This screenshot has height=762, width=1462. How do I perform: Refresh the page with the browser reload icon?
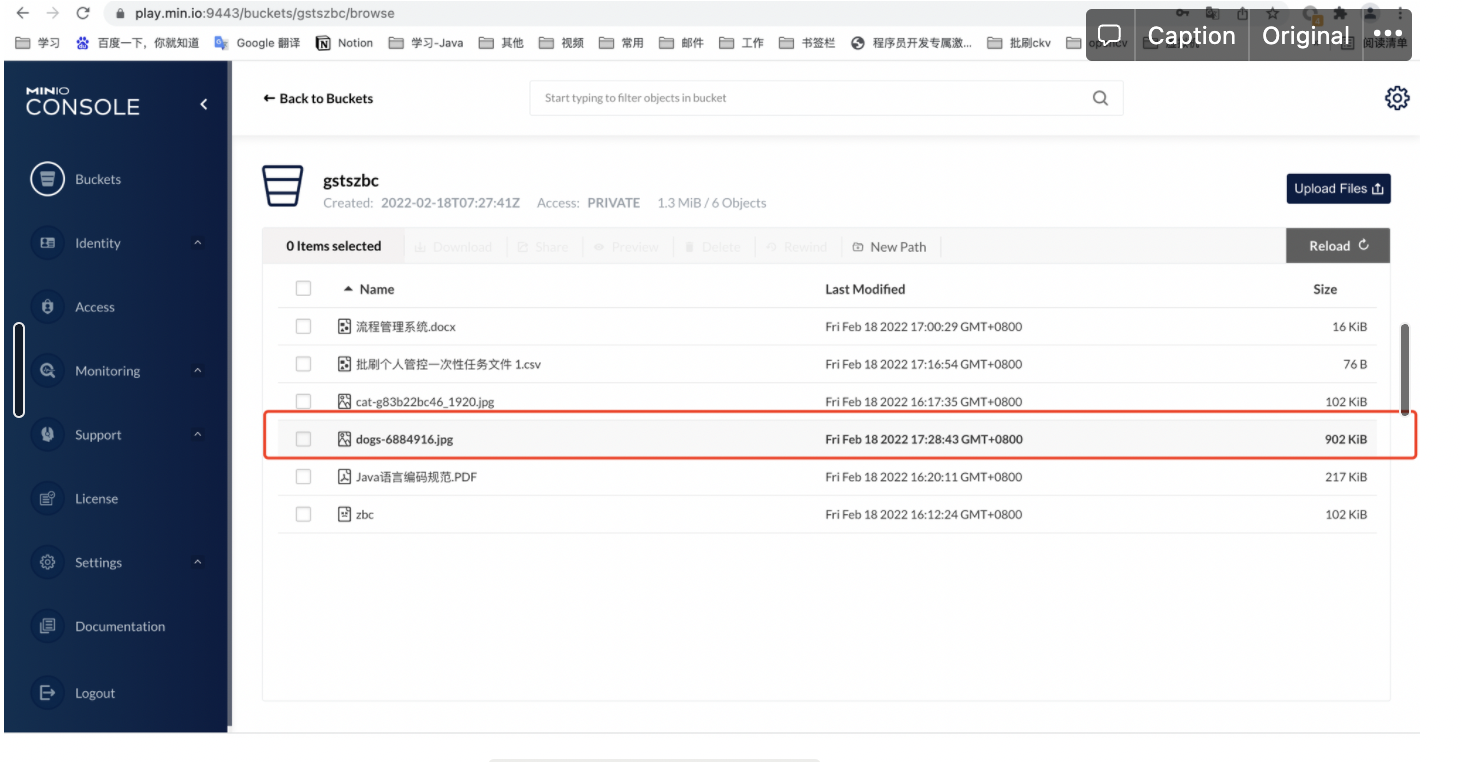pos(83,14)
